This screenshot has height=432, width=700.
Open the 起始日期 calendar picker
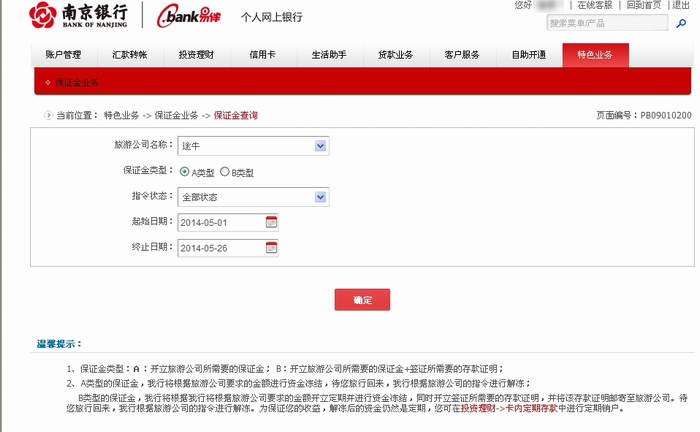pos(271,221)
